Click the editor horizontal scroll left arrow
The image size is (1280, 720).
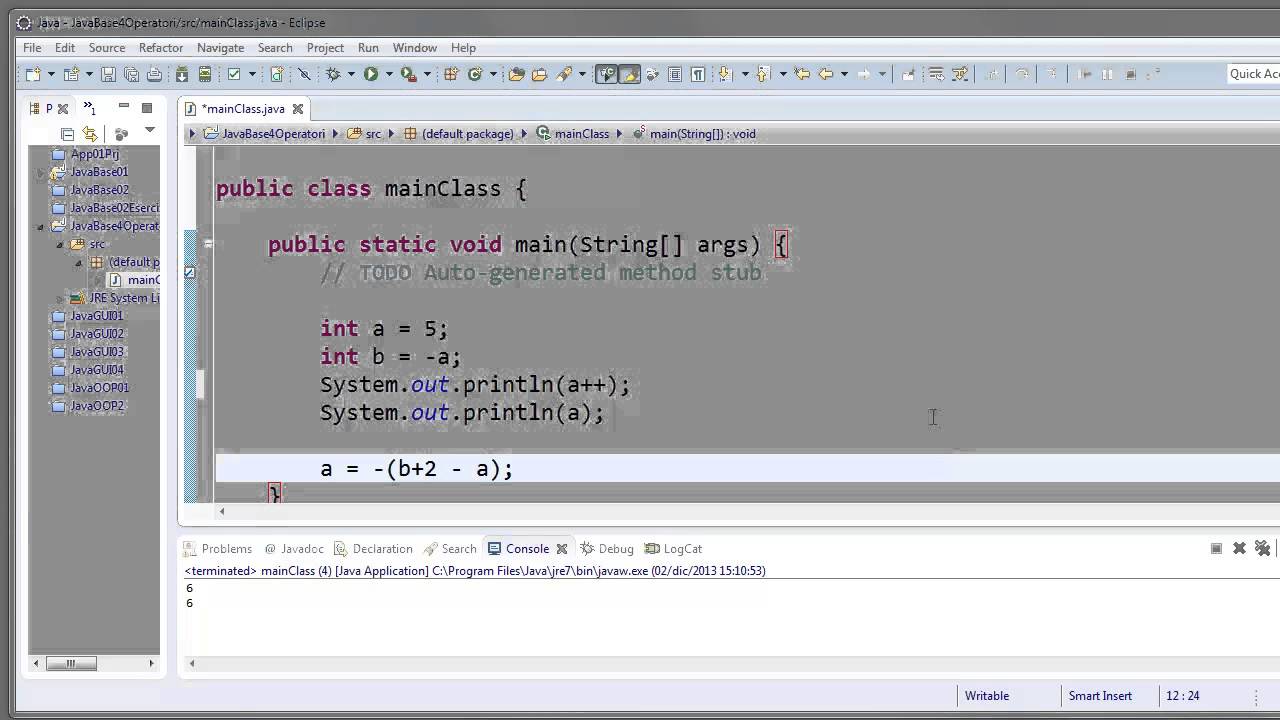(x=222, y=511)
